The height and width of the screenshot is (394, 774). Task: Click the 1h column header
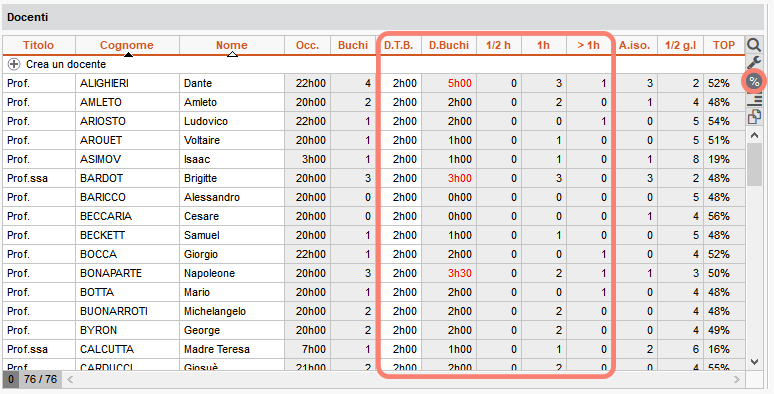[543, 45]
